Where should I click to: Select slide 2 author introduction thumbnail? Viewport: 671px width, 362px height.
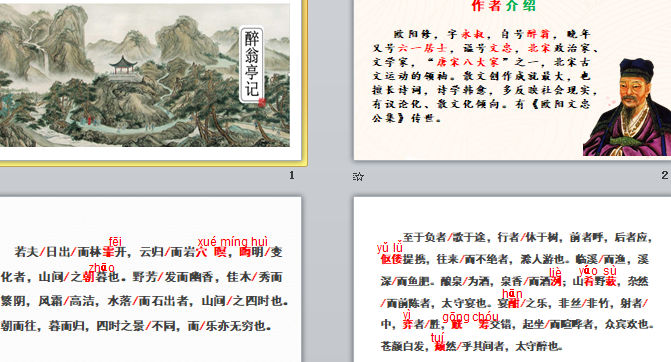[x=512, y=80]
